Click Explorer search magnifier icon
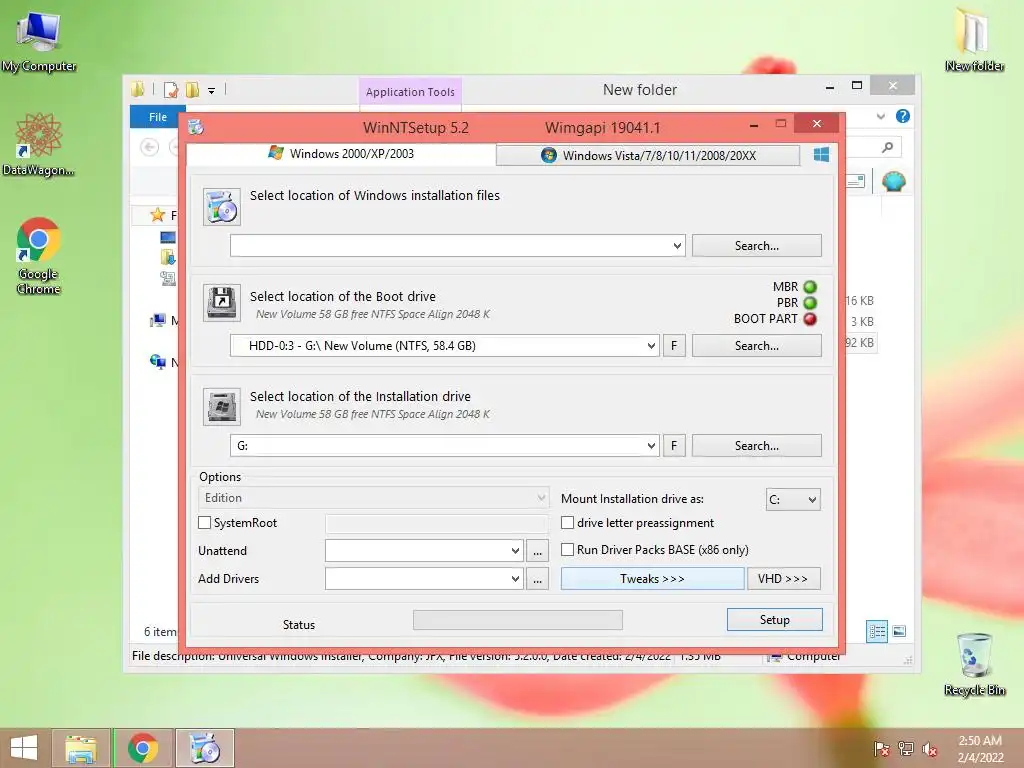Screen dimensions: 1024x768 887,147
